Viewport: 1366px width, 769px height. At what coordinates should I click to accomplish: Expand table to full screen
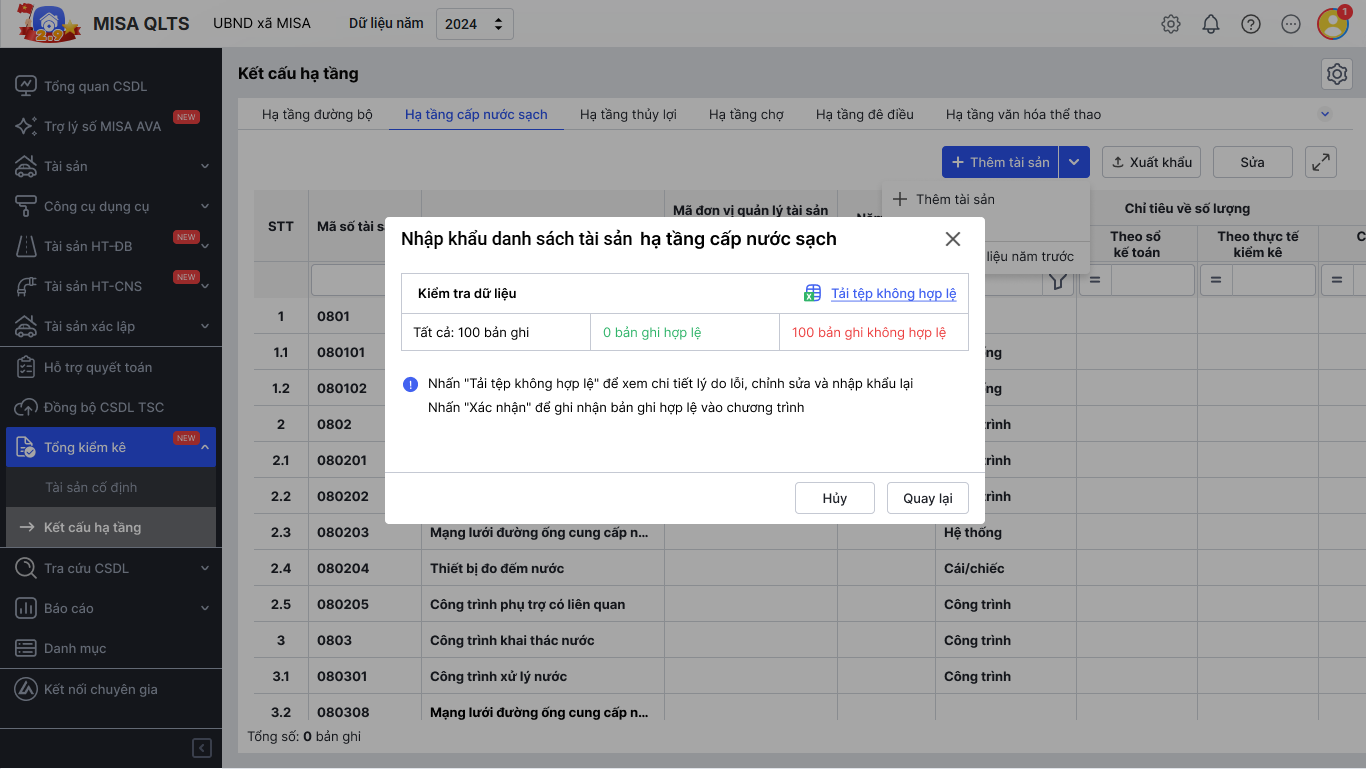click(x=1321, y=162)
